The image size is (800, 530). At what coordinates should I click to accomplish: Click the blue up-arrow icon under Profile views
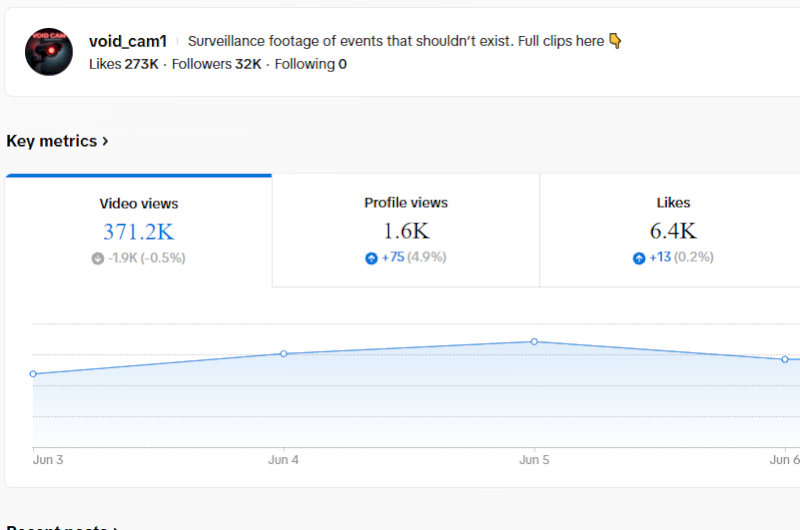coord(371,258)
